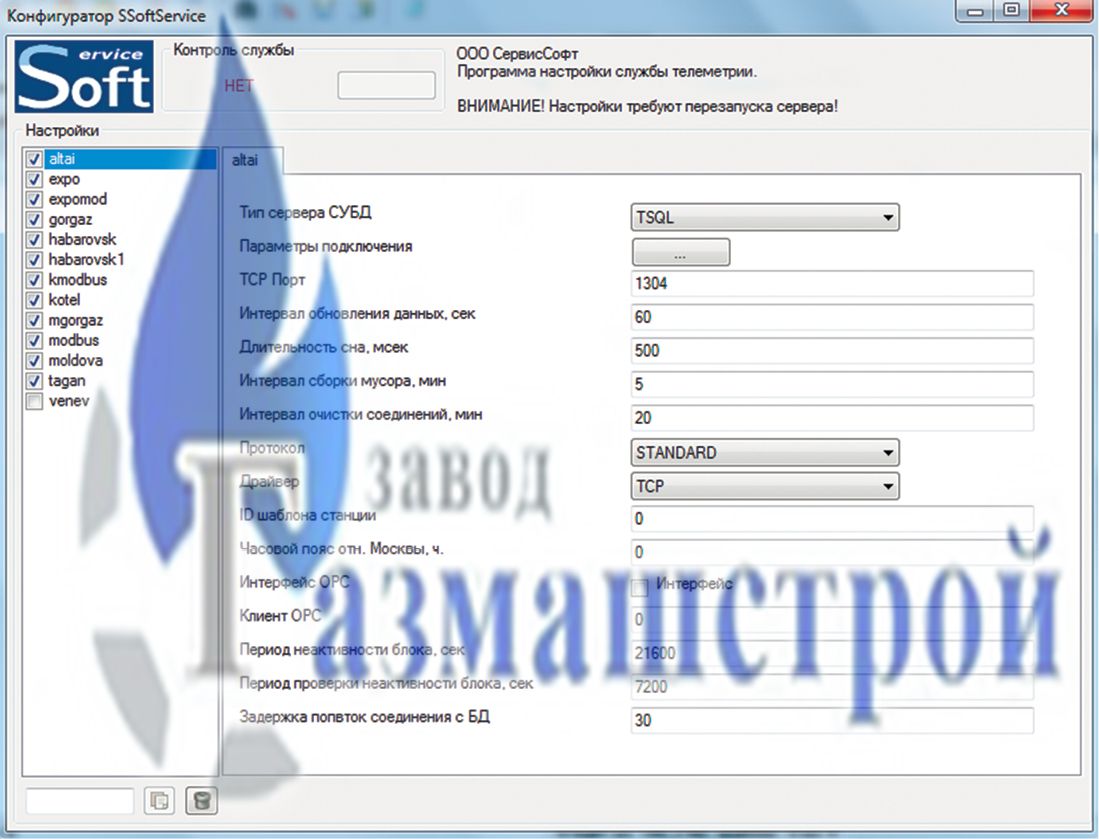Click the SoftService logo image
The height and width of the screenshot is (839, 1099).
(x=84, y=77)
